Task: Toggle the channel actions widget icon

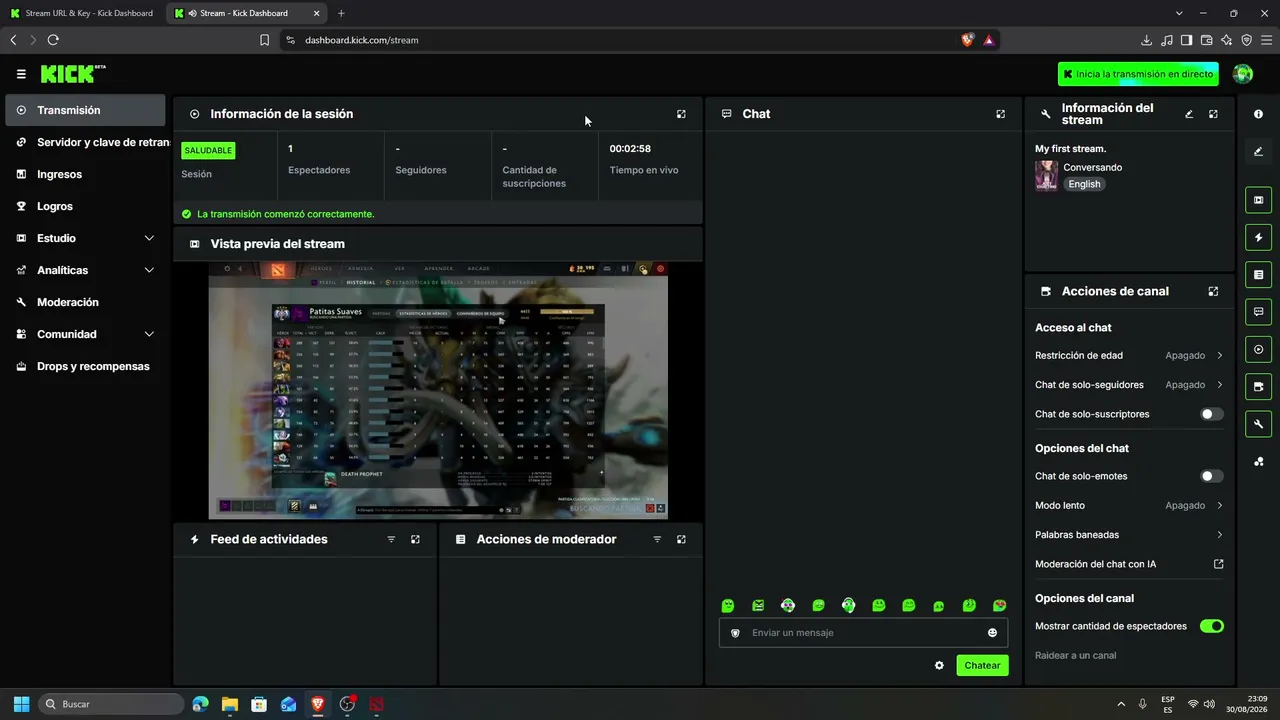Action: click(x=1258, y=386)
